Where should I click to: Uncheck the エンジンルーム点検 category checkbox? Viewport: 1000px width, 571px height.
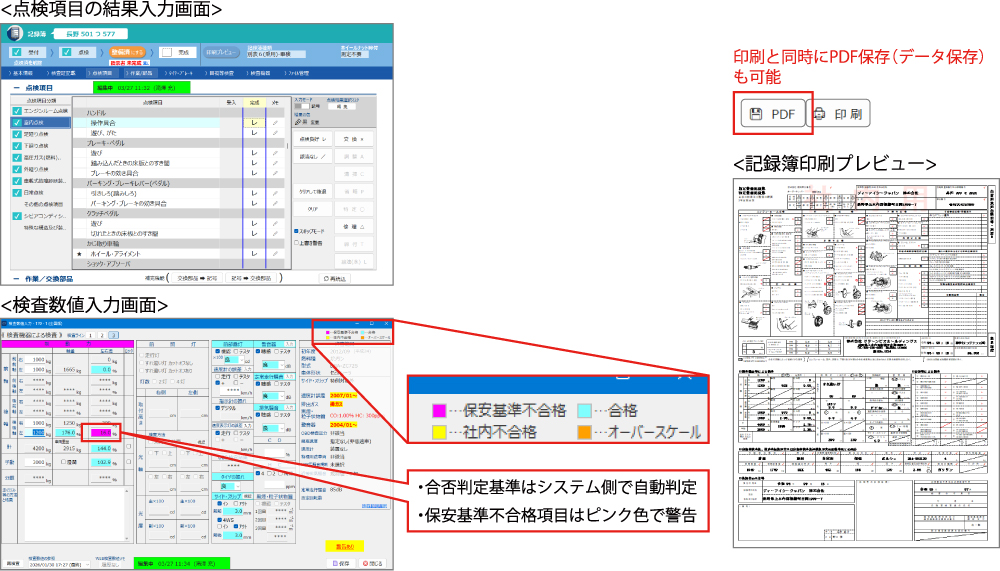(17, 110)
